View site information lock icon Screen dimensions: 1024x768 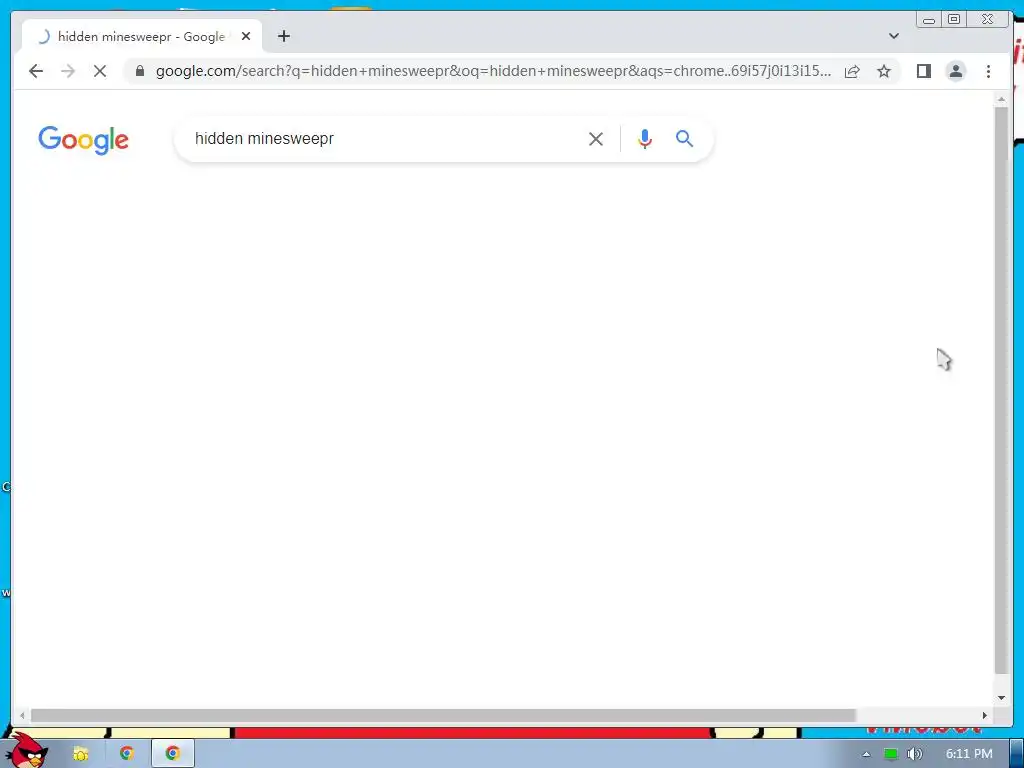[140, 71]
